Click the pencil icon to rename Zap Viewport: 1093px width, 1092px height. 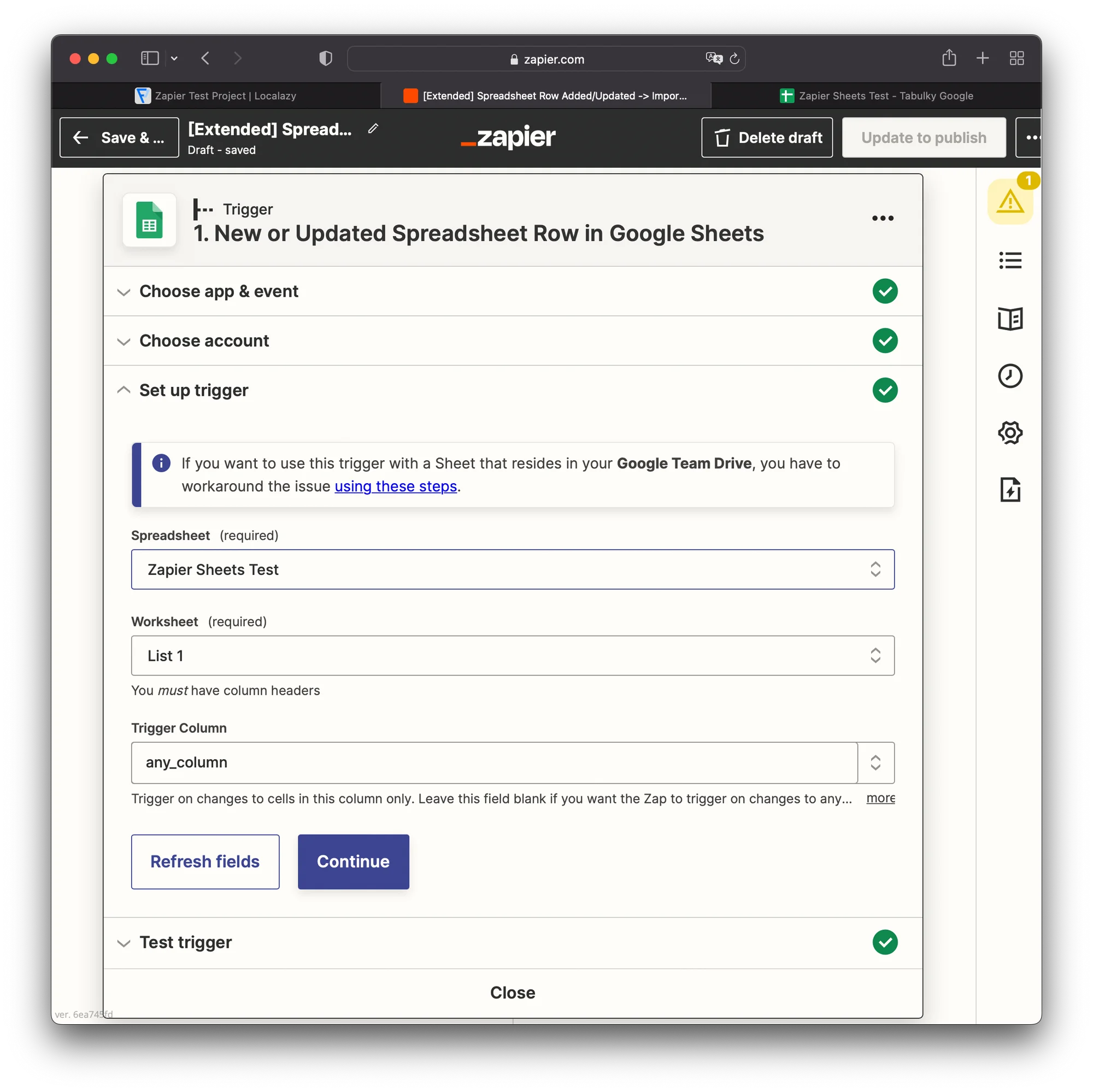point(373,129)
